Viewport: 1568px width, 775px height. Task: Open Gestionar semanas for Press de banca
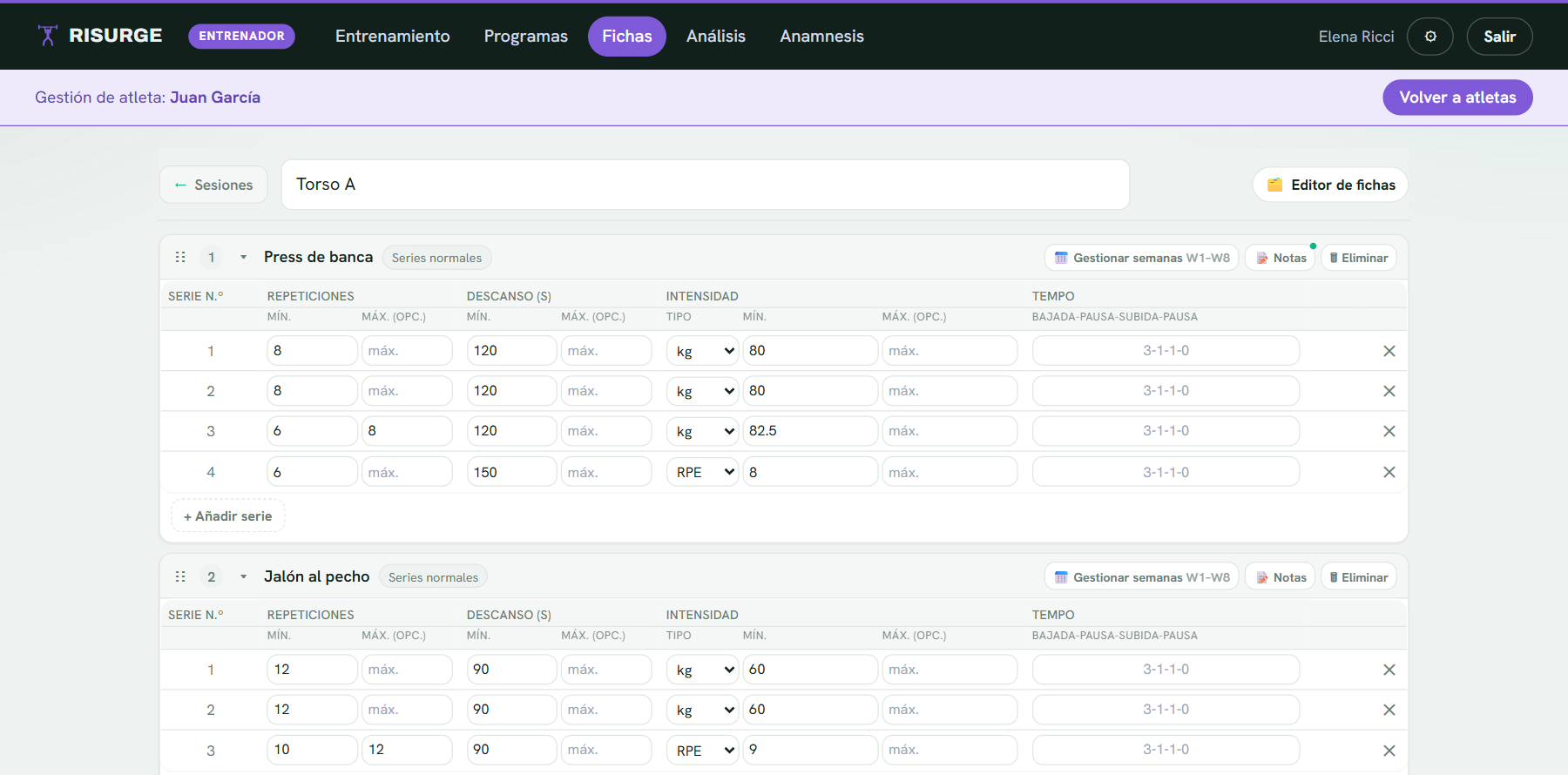[1141, 258]
